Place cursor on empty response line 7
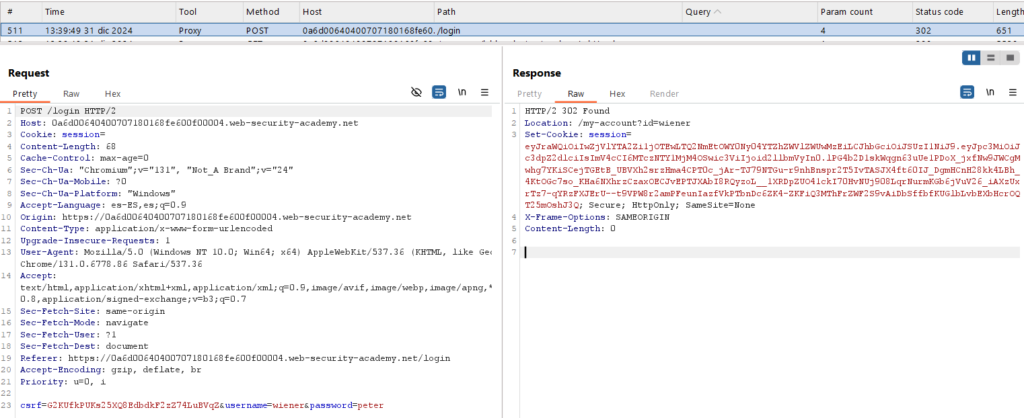Viewport: 1024px width, 418px height. [x=771, y=252]
